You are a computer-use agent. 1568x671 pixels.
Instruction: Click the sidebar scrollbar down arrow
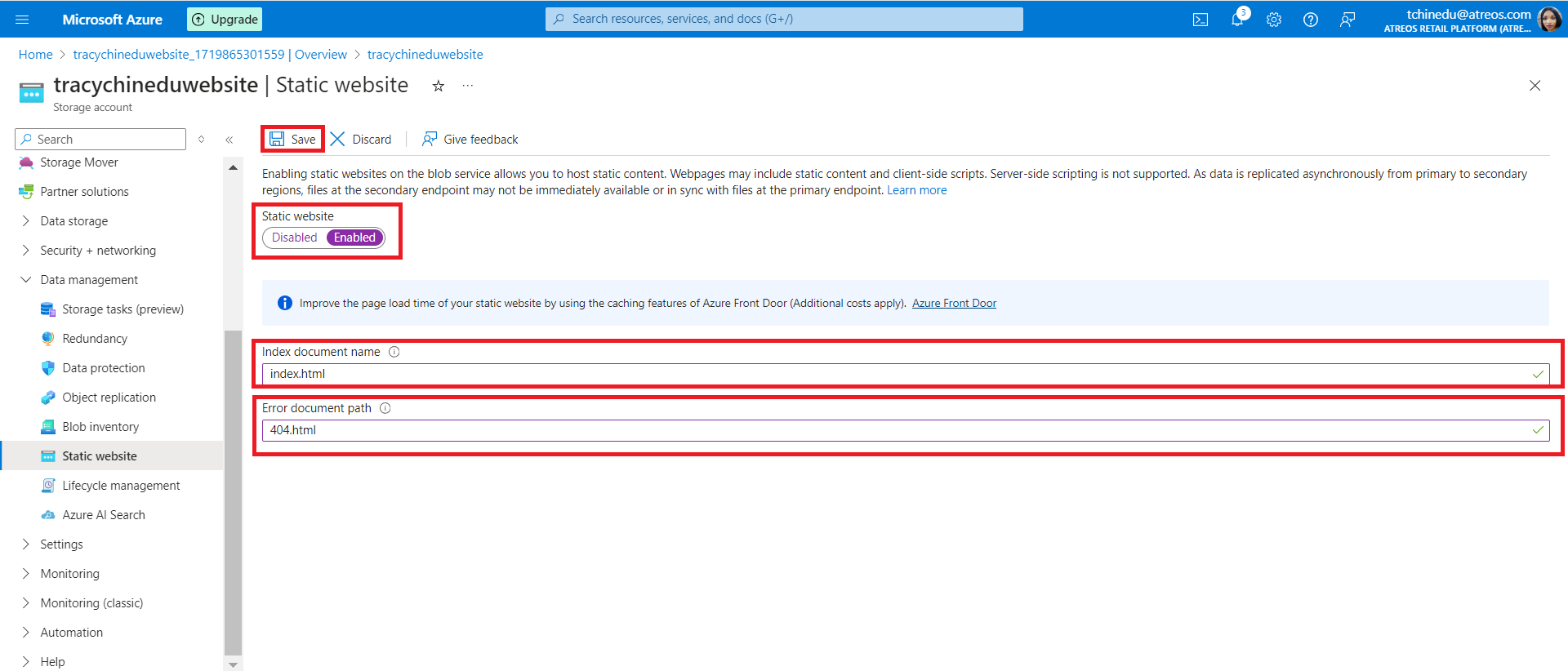click(x=233, y=664)
